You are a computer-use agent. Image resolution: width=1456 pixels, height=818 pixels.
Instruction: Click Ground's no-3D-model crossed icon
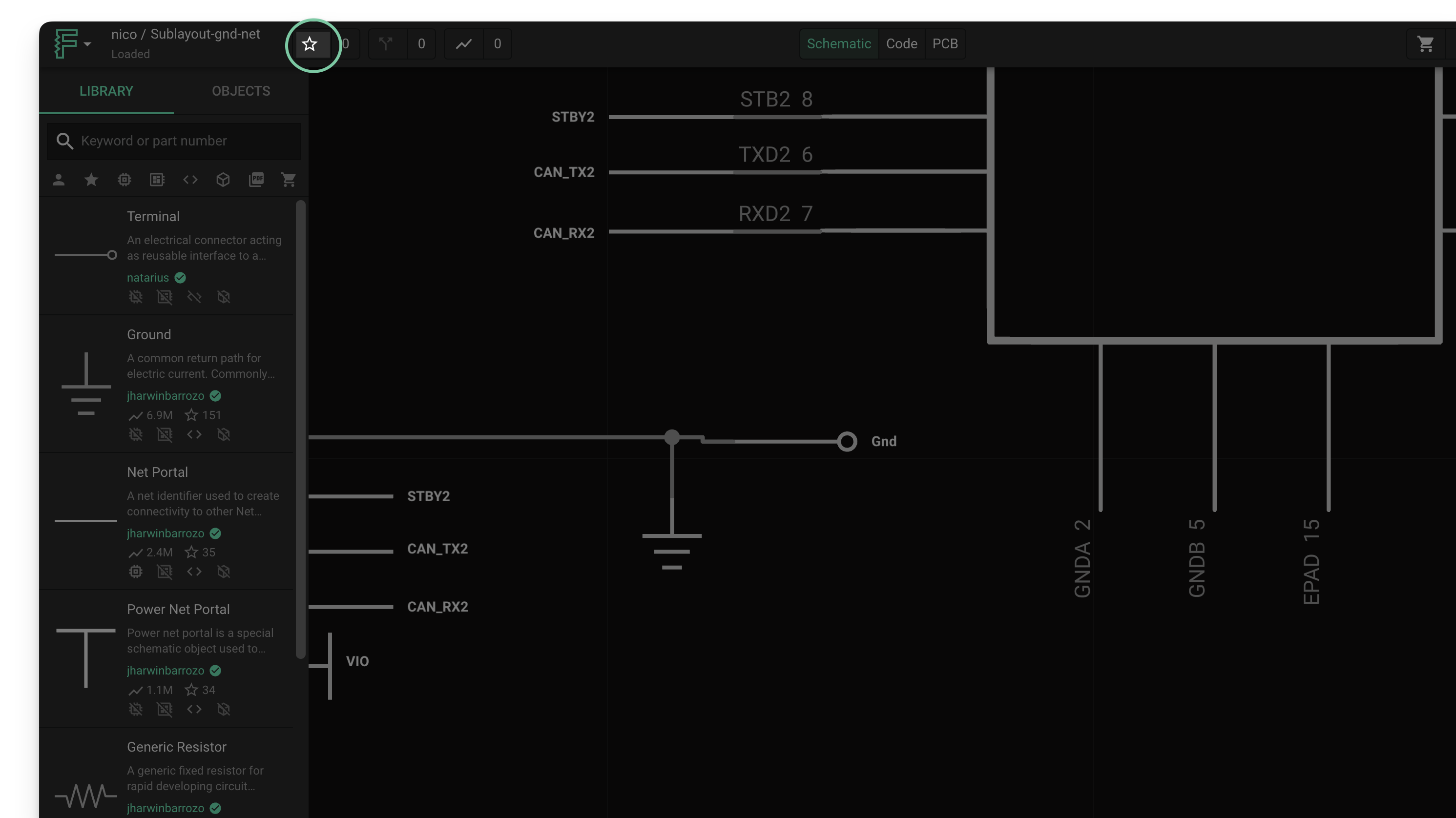[x=223, y=434]
